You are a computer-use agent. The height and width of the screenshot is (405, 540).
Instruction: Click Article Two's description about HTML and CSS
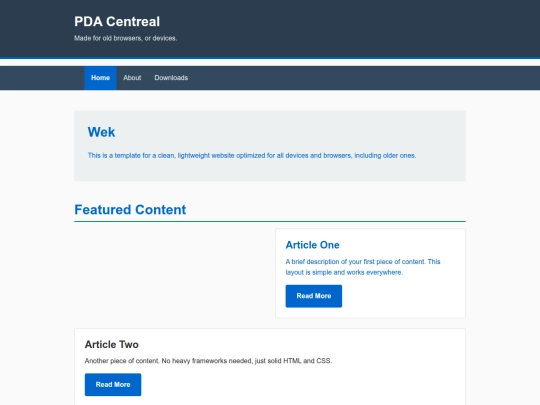pos(208,361)
